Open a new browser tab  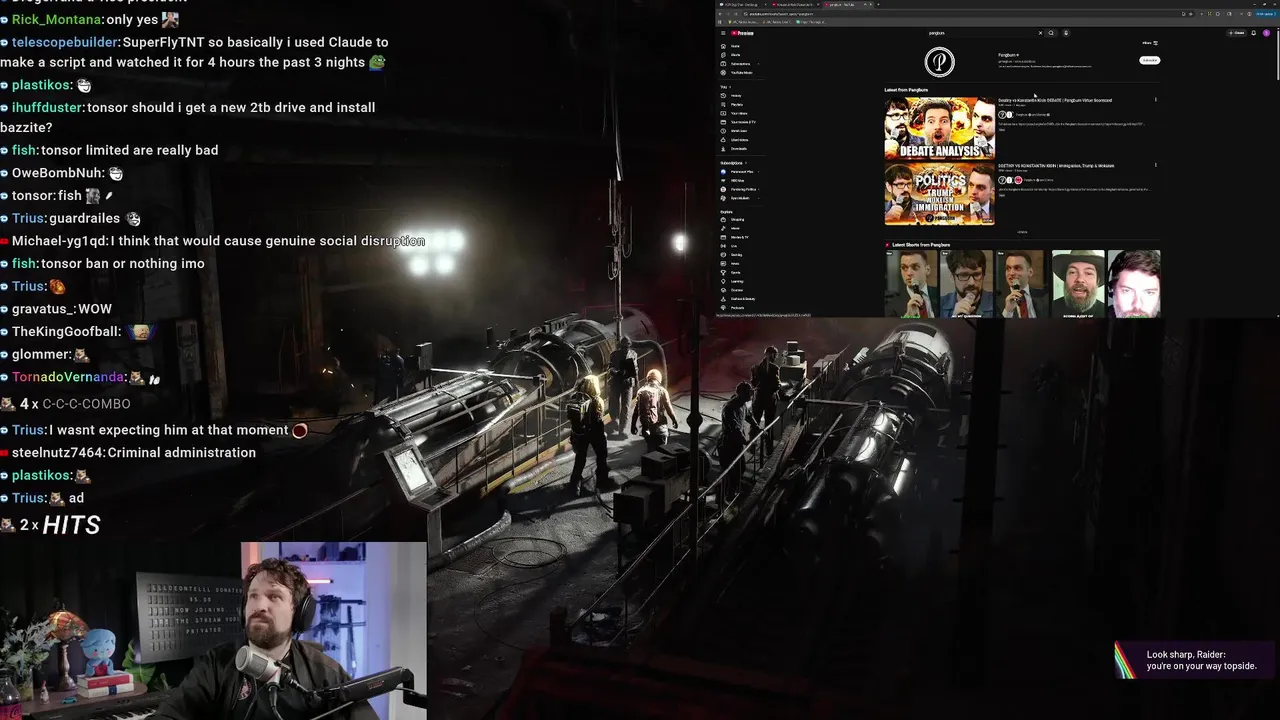878,4
